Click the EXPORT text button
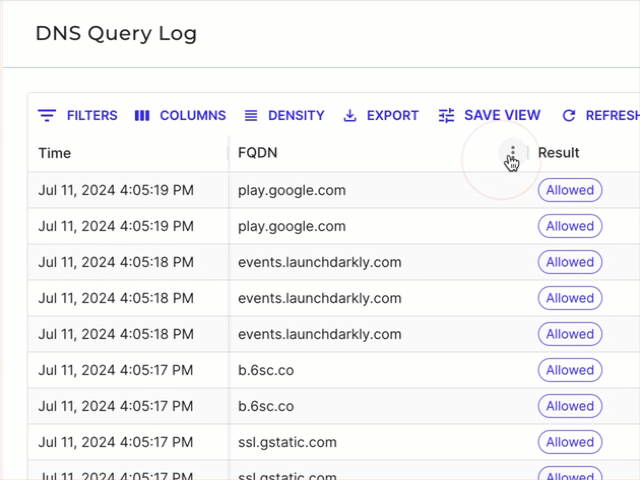Image resolution: width=640 pixels, height=480 pixels. tap(393, 116)
